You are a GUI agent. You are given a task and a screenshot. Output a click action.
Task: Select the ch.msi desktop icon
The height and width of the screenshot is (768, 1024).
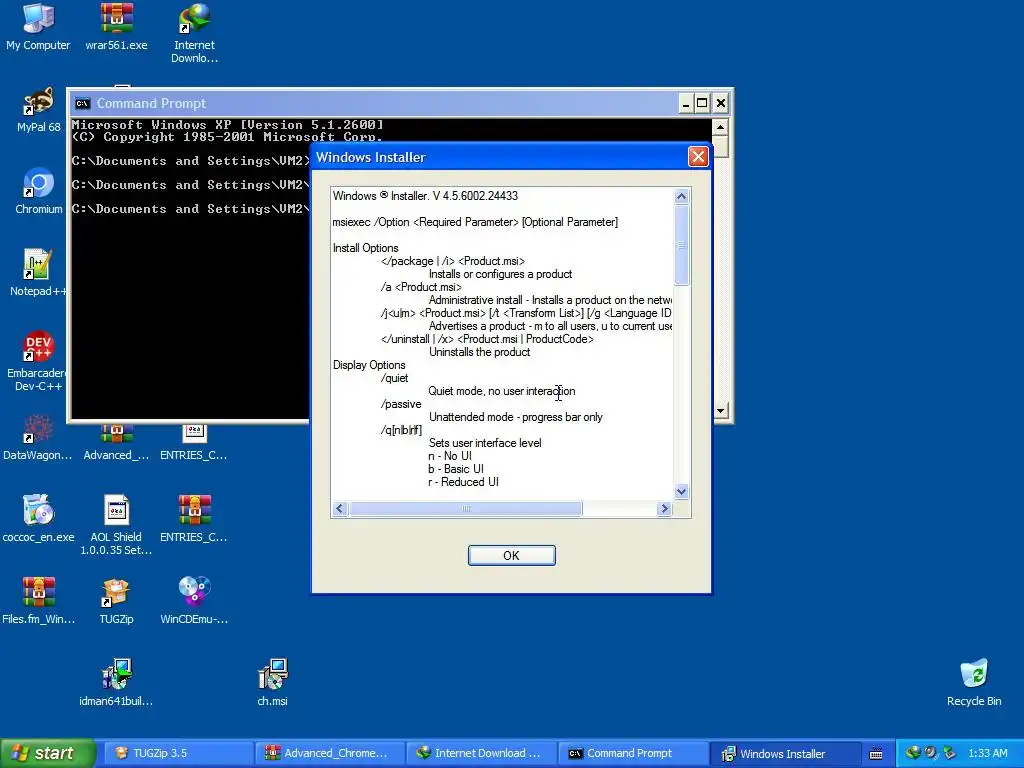[x=272, y=683]
